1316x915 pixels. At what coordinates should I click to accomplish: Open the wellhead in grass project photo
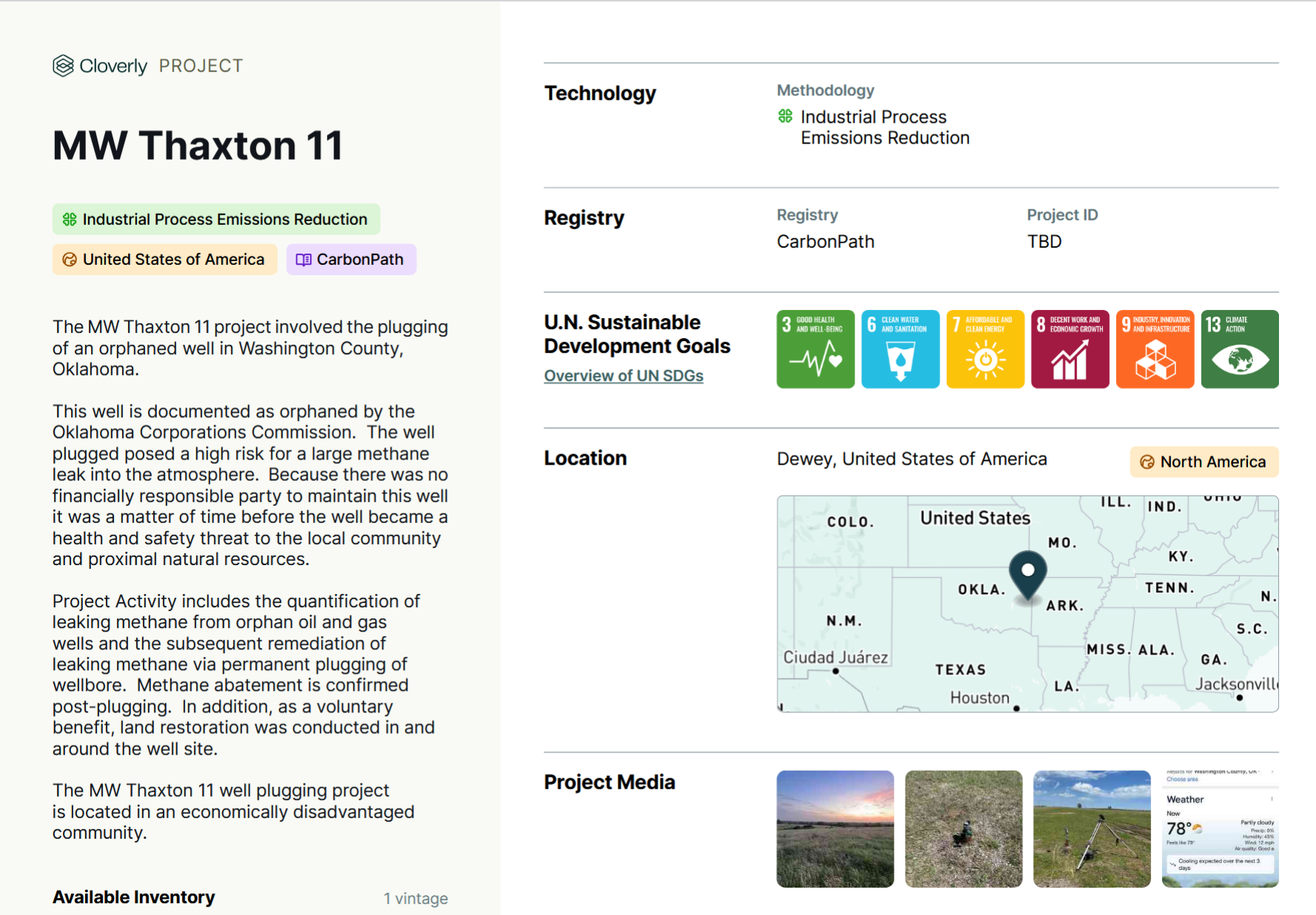pyautogui.click(x=963, y=828)
